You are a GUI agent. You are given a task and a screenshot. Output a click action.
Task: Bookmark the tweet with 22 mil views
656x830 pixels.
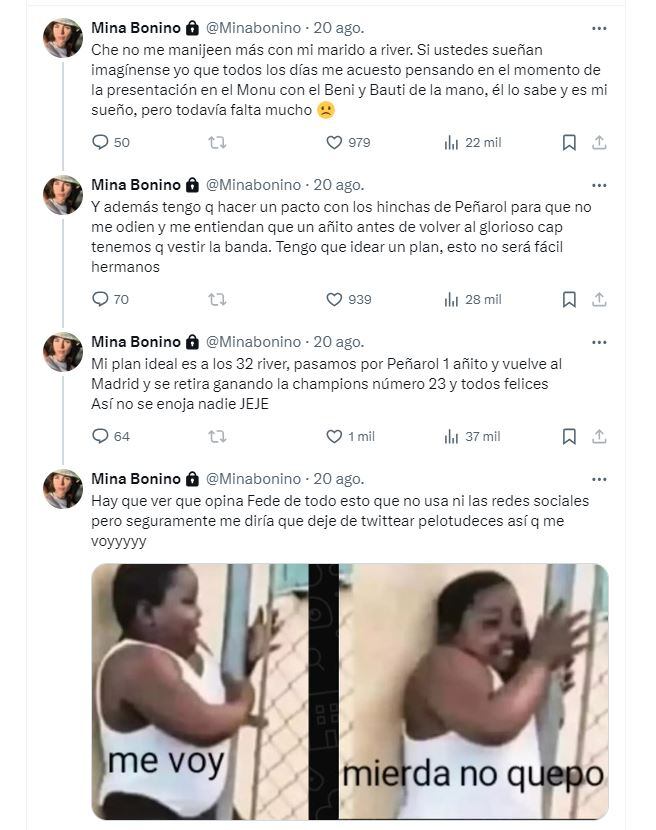pos(568,143)
